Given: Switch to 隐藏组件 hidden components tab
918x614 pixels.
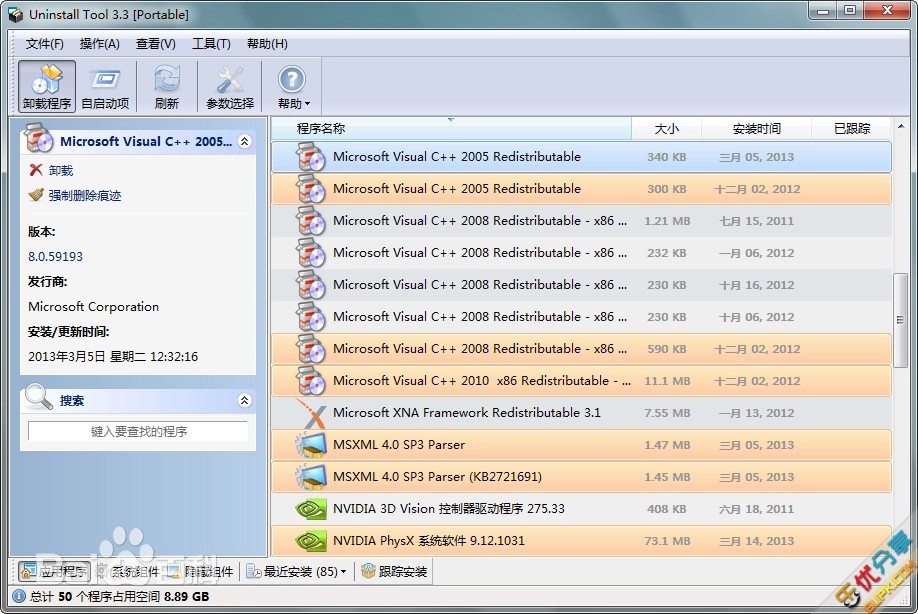Looking at the screenshot, I should (x=200, y=571).
